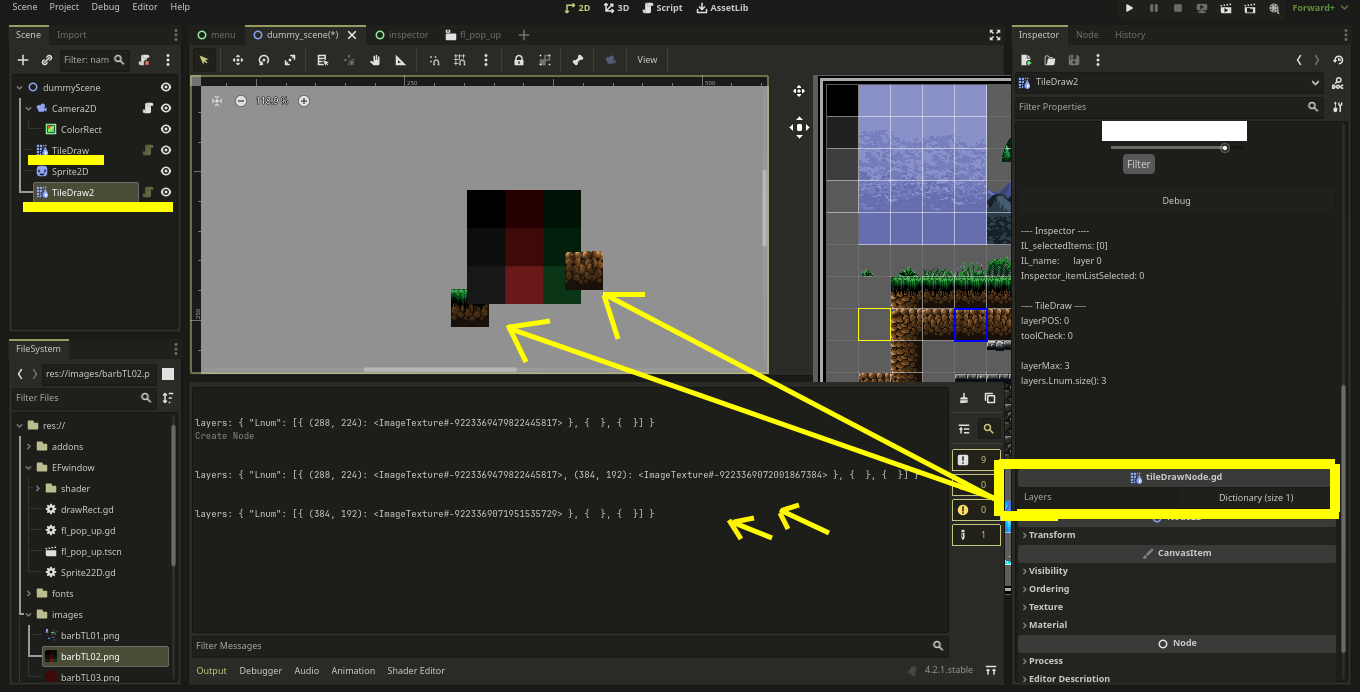
Task: Run the current scene
Action: (1226, 8)
